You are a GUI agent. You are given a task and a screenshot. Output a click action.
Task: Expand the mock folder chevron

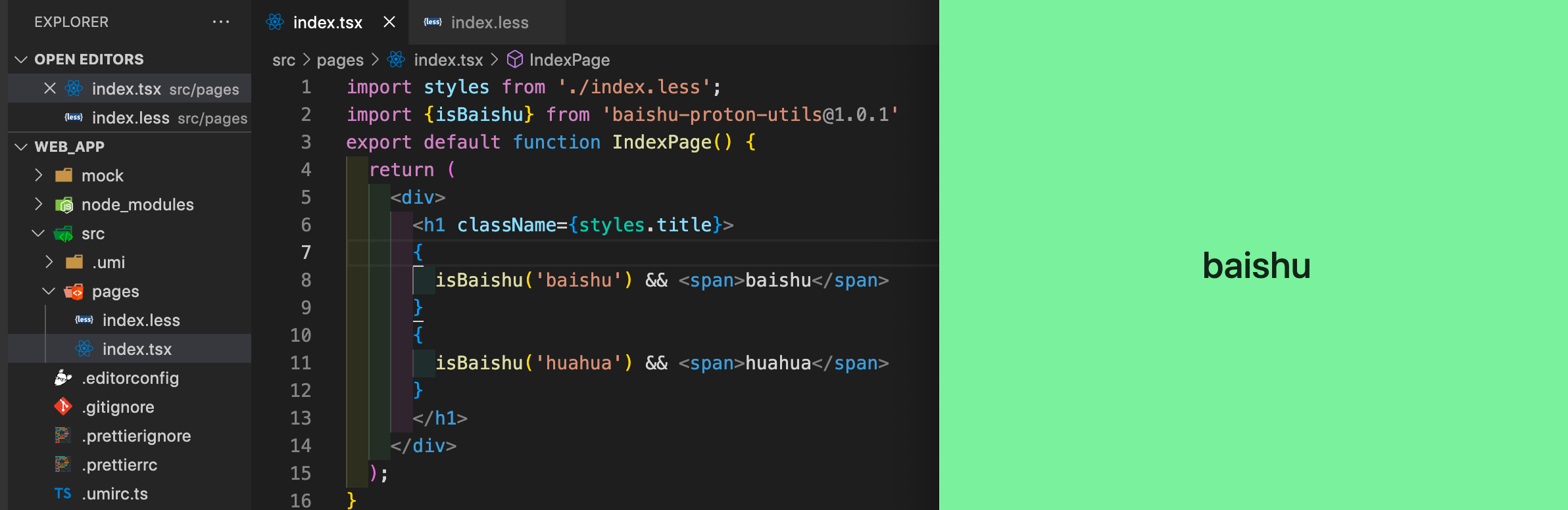(39, 175)
